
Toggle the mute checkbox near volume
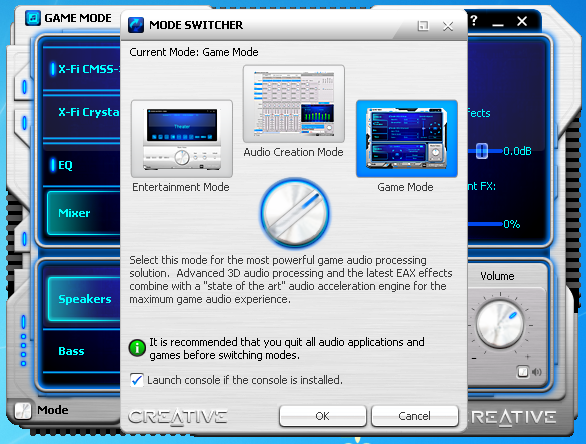point(522,372)
